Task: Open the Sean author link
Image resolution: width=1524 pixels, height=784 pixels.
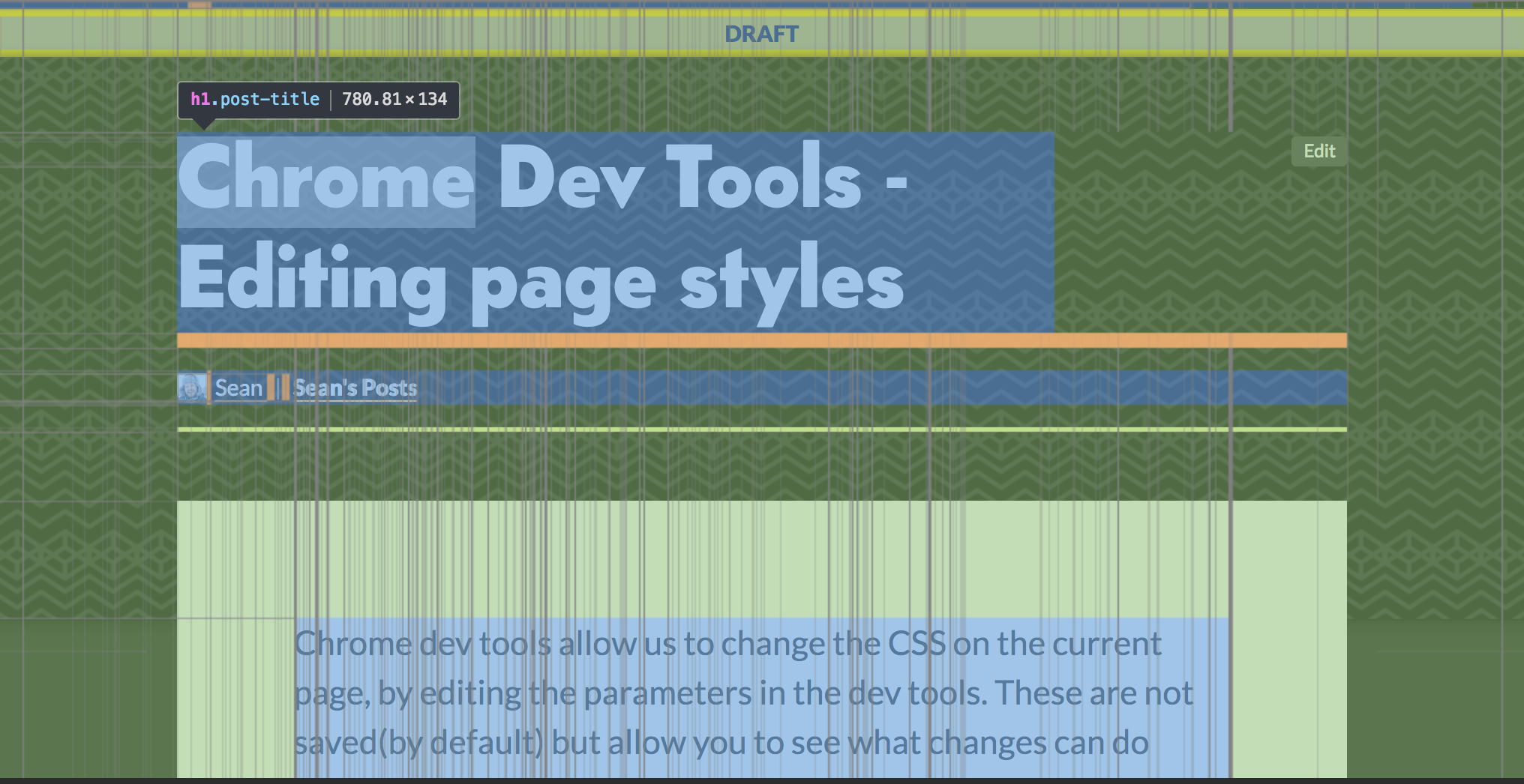Action: (238, 388)
